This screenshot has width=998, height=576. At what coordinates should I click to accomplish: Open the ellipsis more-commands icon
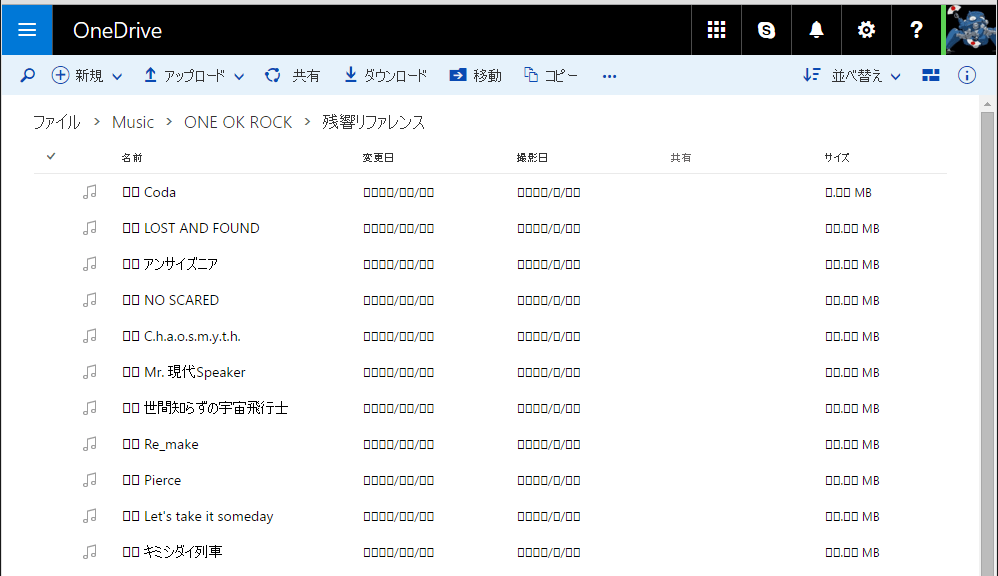pos(609,75)
